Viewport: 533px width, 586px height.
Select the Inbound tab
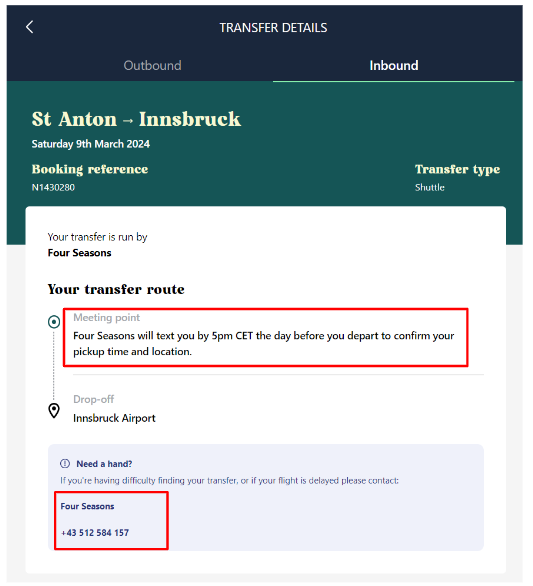(394, 65)
